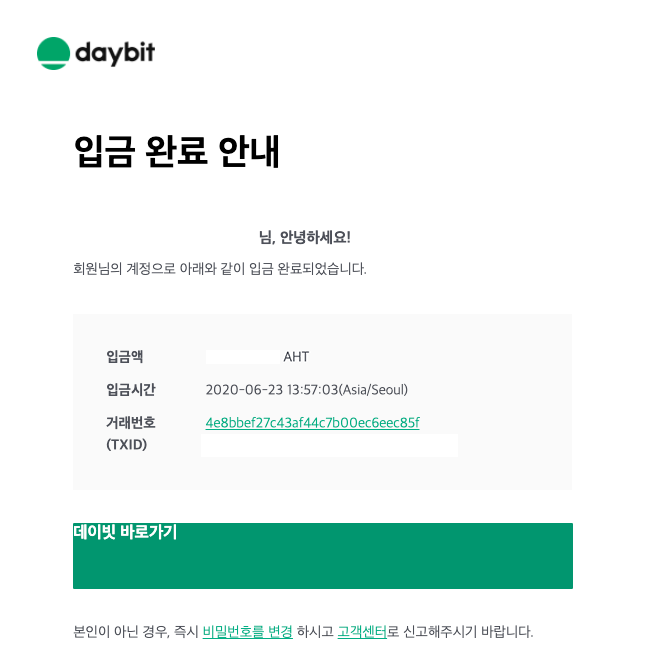The image size is (650, 667).
Task: Click the 입금 완료 안내 heading
Action: (177, 151)
